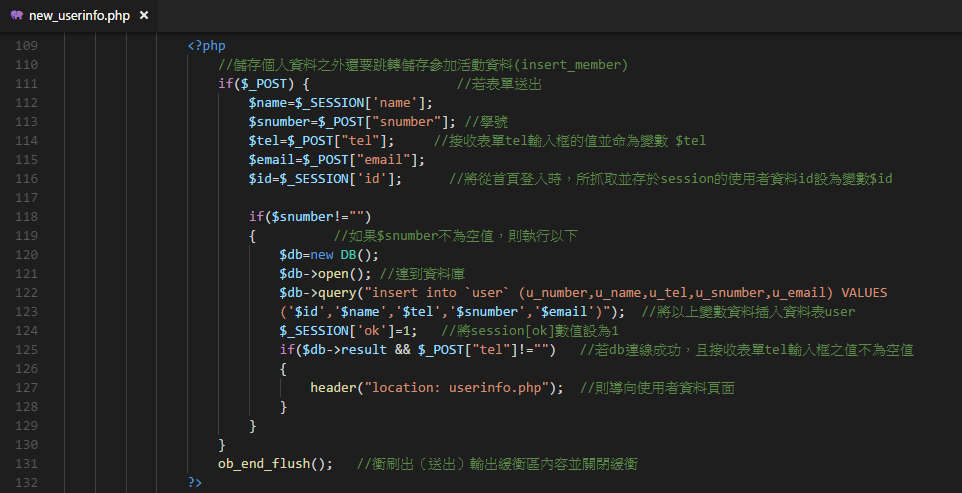962x493 pixels.
Task: Click the closing ?> tag
Action: pos(195,483)
